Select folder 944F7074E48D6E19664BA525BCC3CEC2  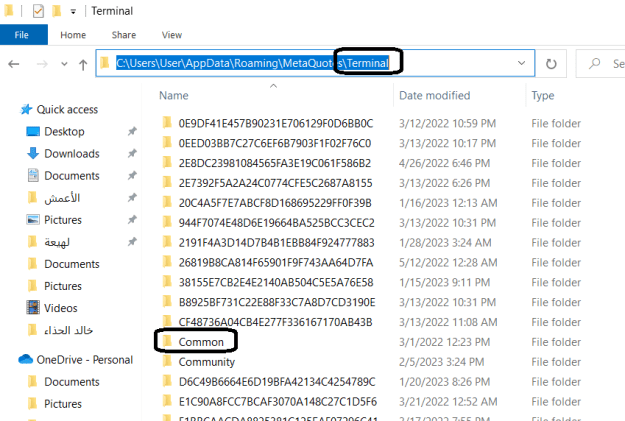[277, 223]
